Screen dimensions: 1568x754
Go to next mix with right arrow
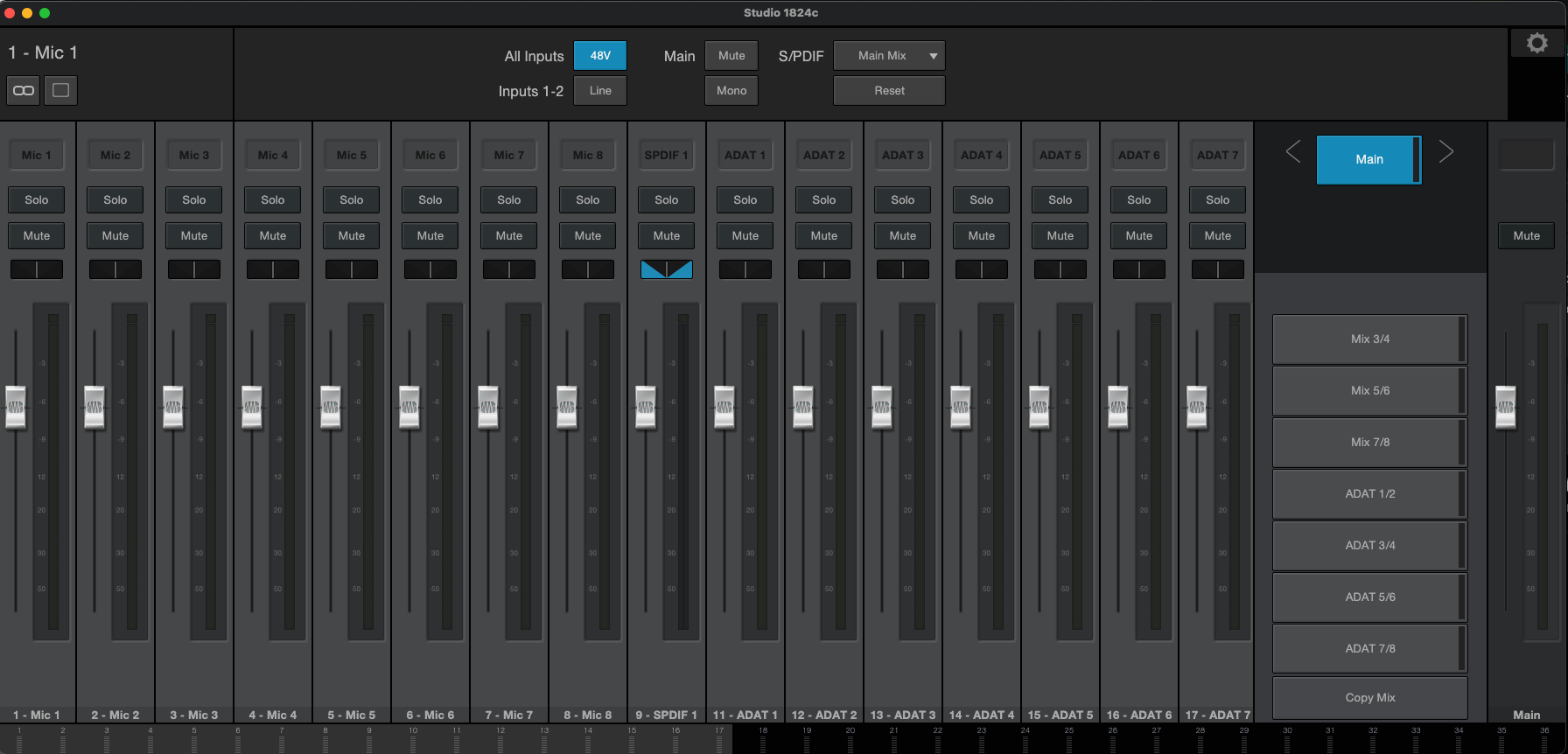1445,152
